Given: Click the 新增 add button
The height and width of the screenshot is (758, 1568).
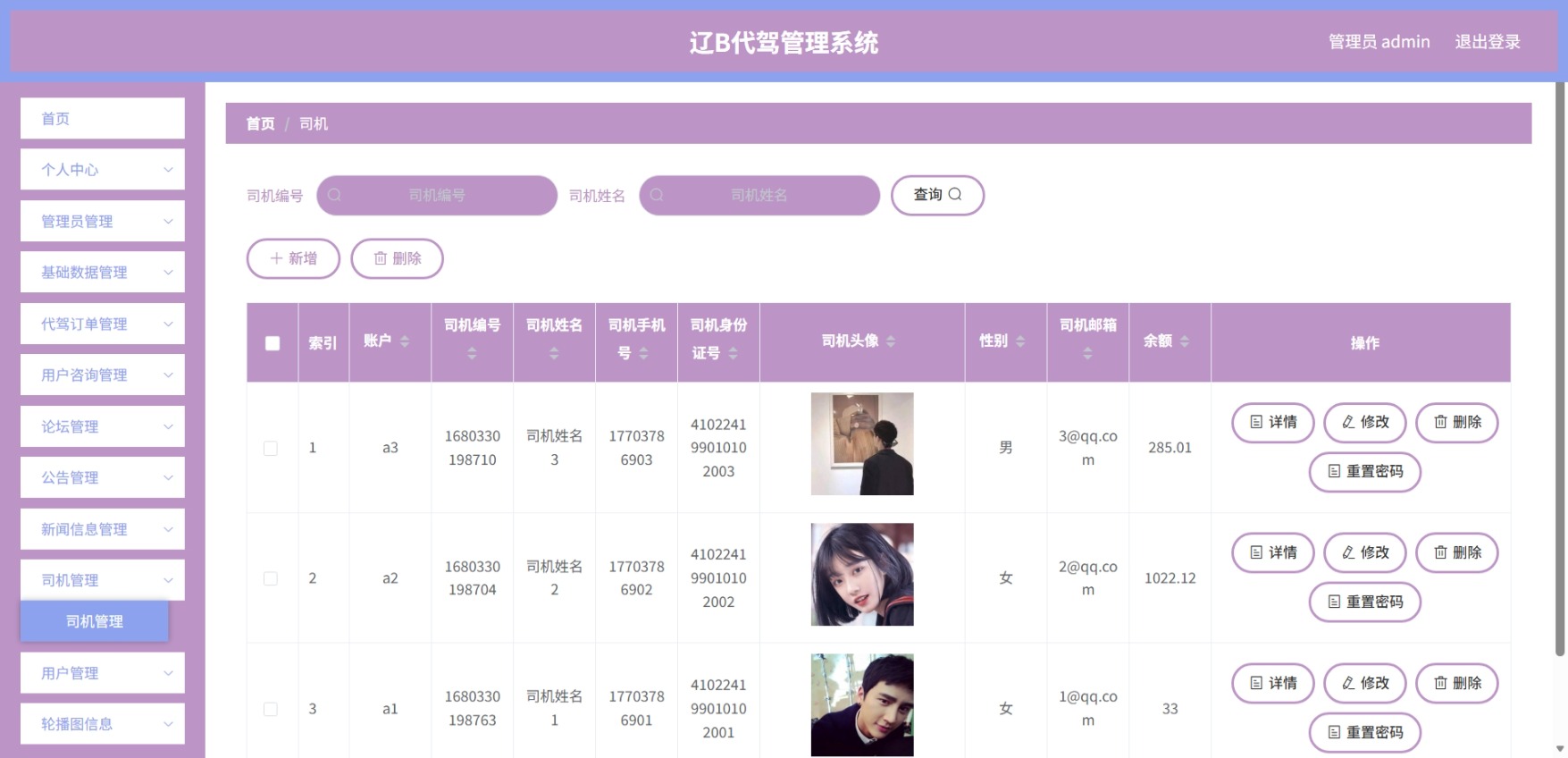Looking at the screenshot, I should tap(293, 258).
